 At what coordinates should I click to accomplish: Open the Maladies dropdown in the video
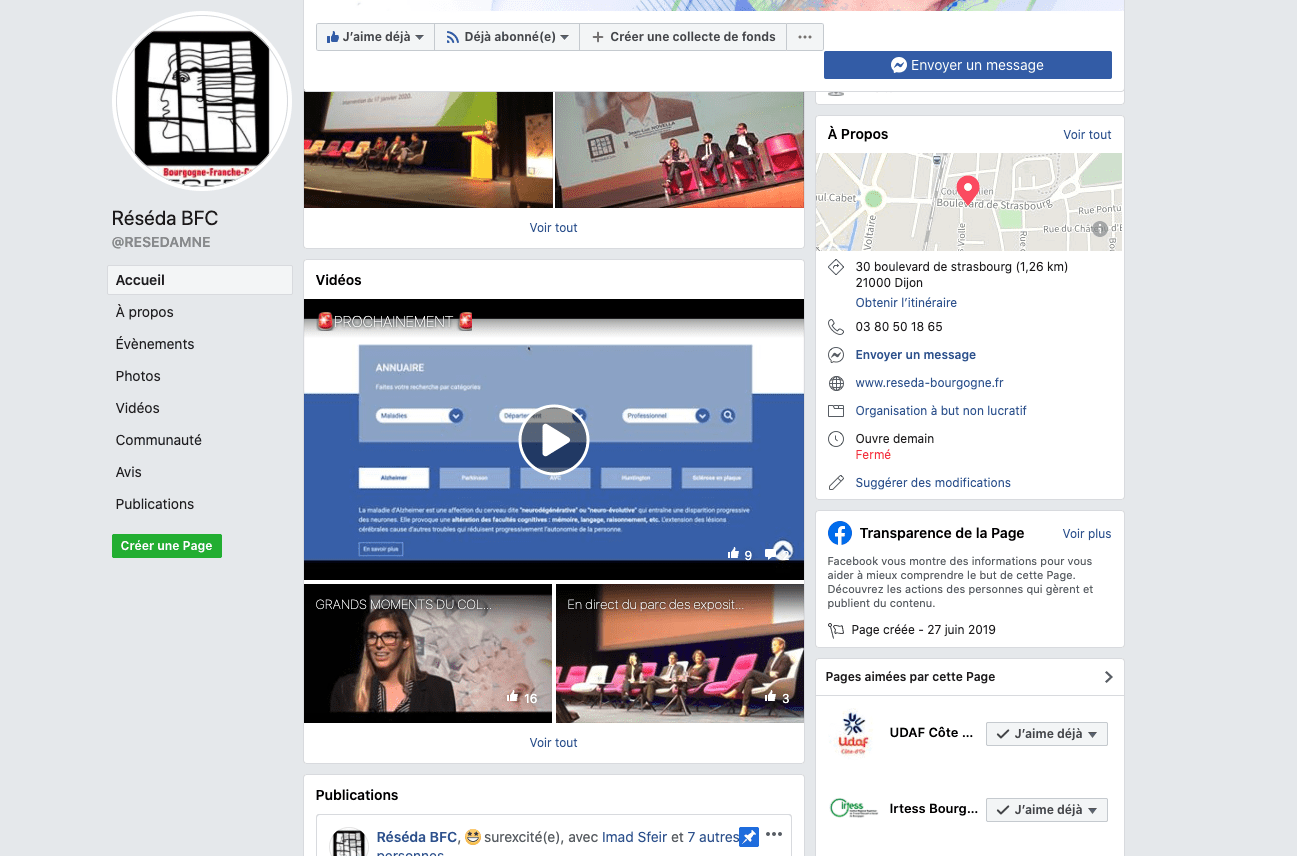tap(420, 416)
